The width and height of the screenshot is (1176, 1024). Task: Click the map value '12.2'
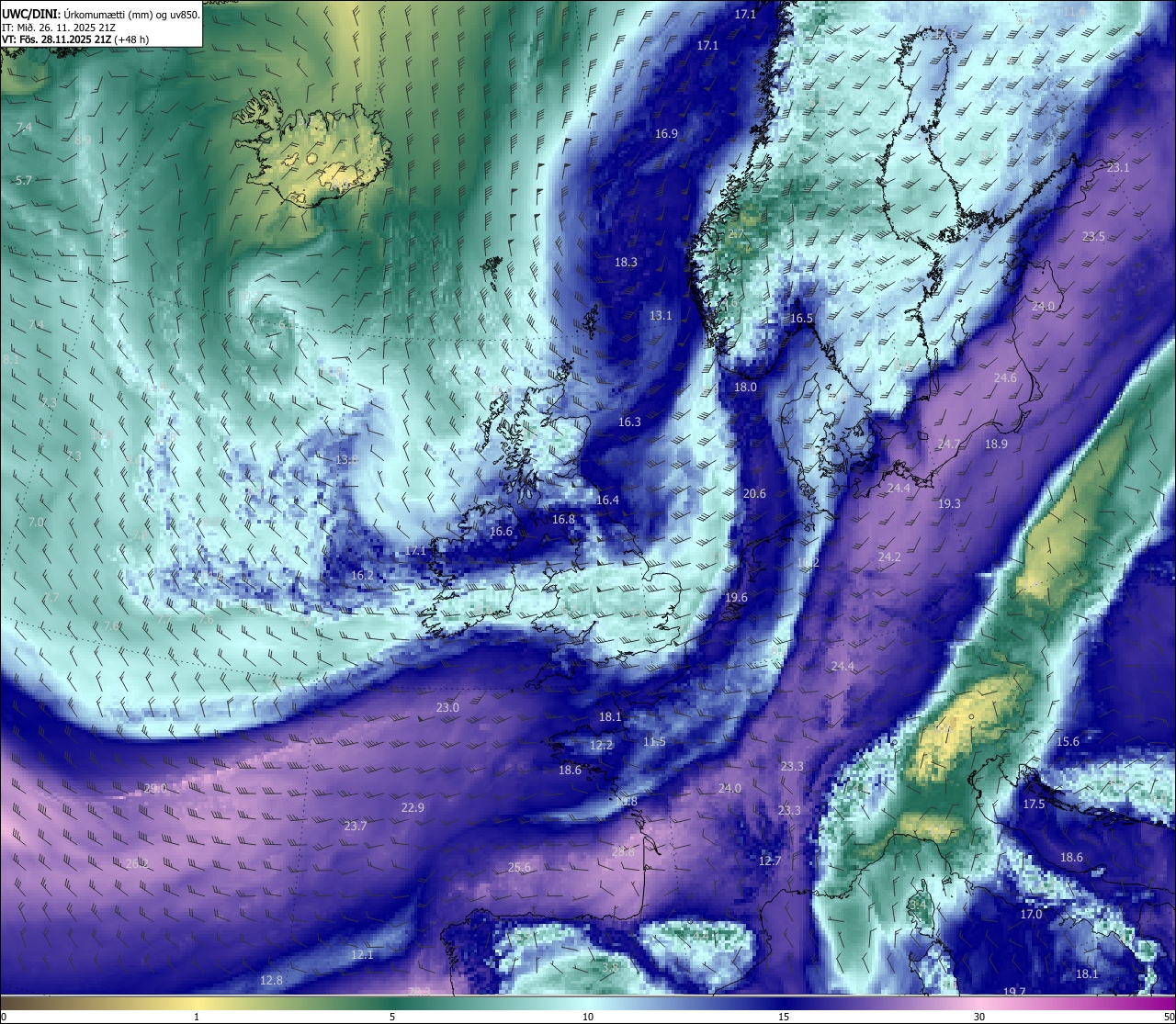tap(601, 745)
